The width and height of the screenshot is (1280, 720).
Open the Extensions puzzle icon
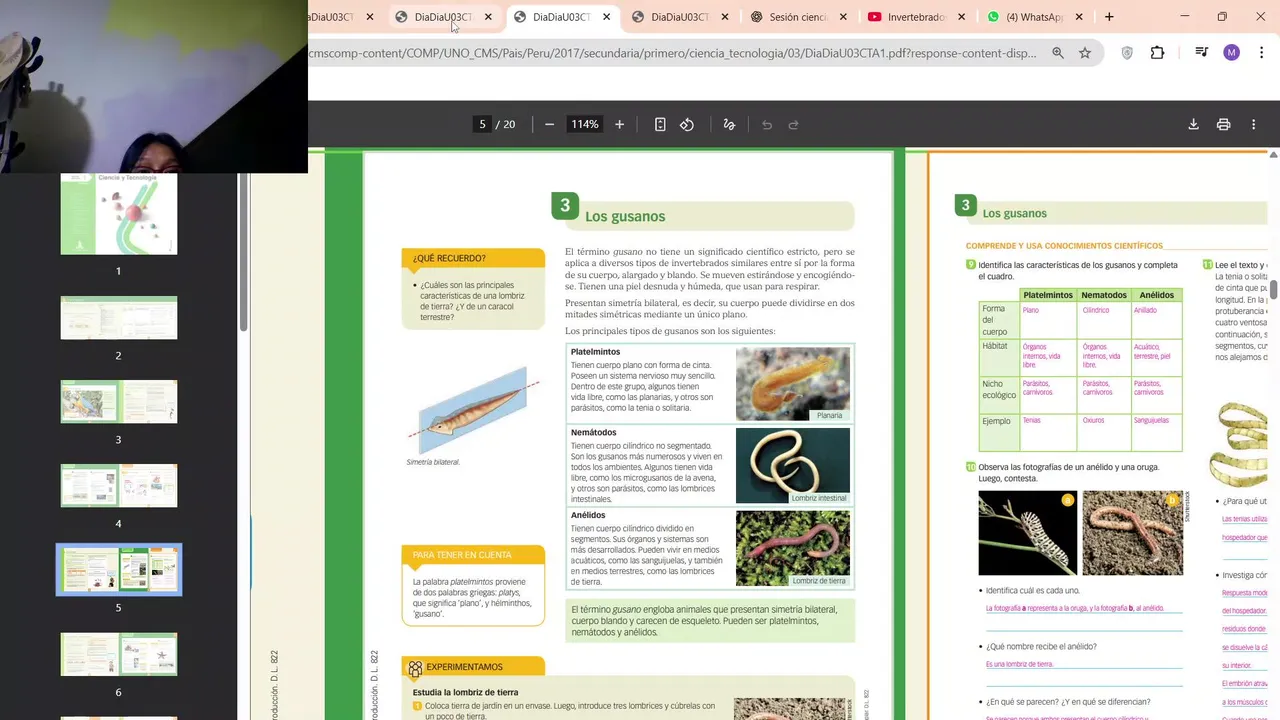tap(1157, 53)
